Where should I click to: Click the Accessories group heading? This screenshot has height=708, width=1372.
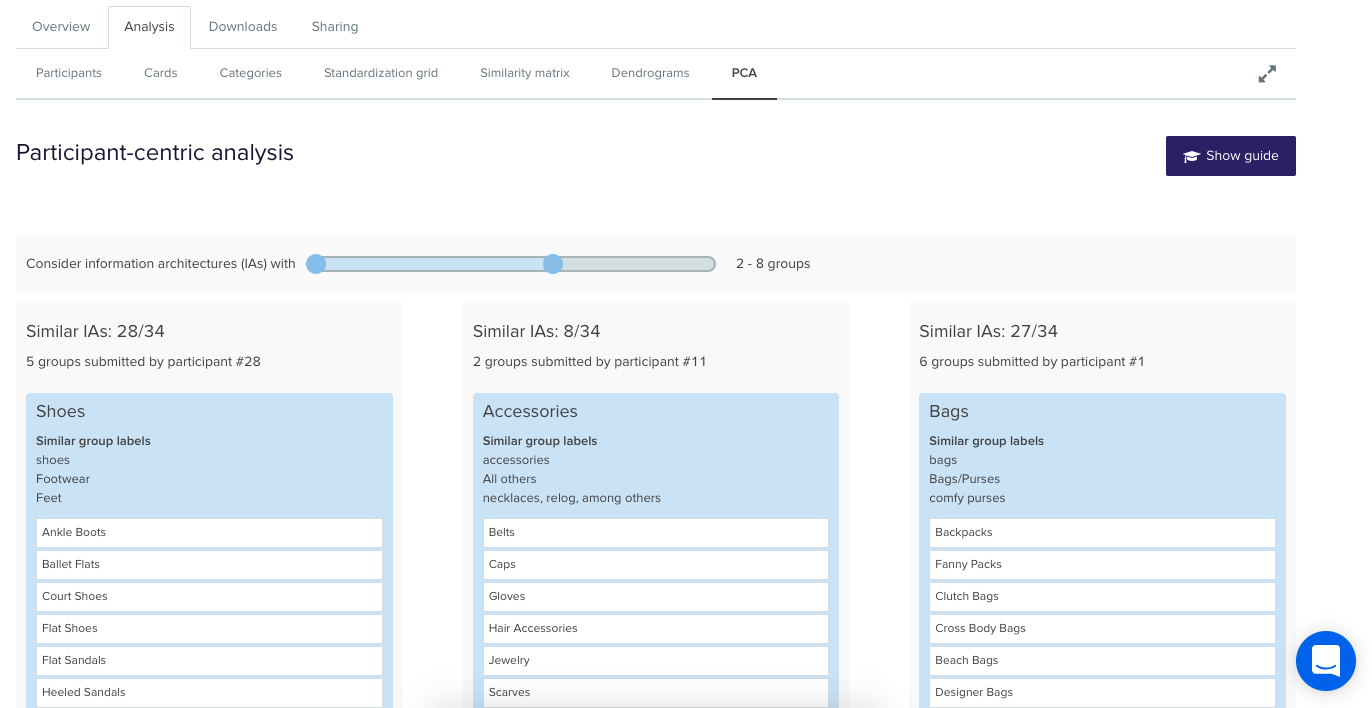530,411
